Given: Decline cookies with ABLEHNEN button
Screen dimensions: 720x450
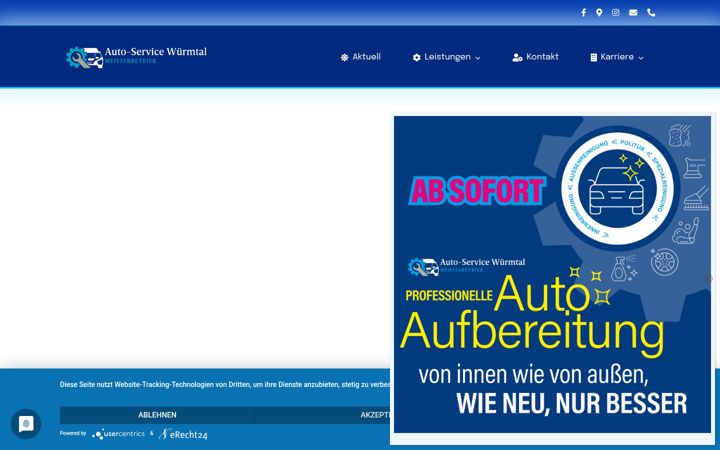Looking at the screenshot, I should point(157,415).
